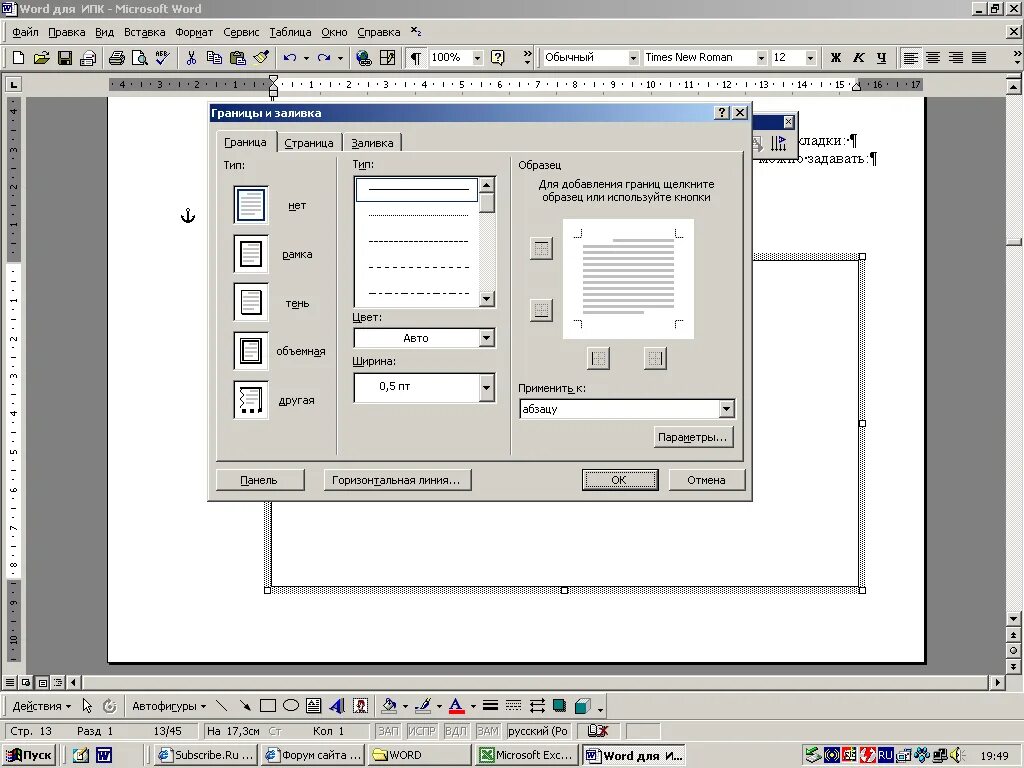Screen dimensions: 1024x768
Task: Open the font size dropdown showing 12
Action: point(810,57)
